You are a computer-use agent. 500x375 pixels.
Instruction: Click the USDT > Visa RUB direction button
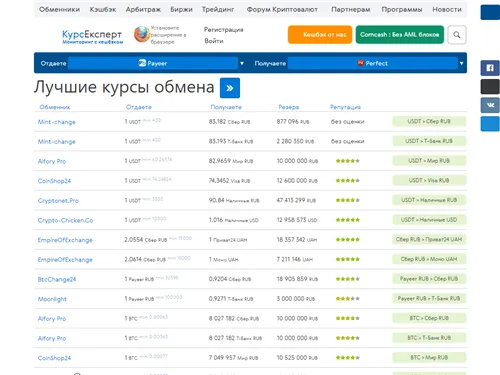point(429,180)
